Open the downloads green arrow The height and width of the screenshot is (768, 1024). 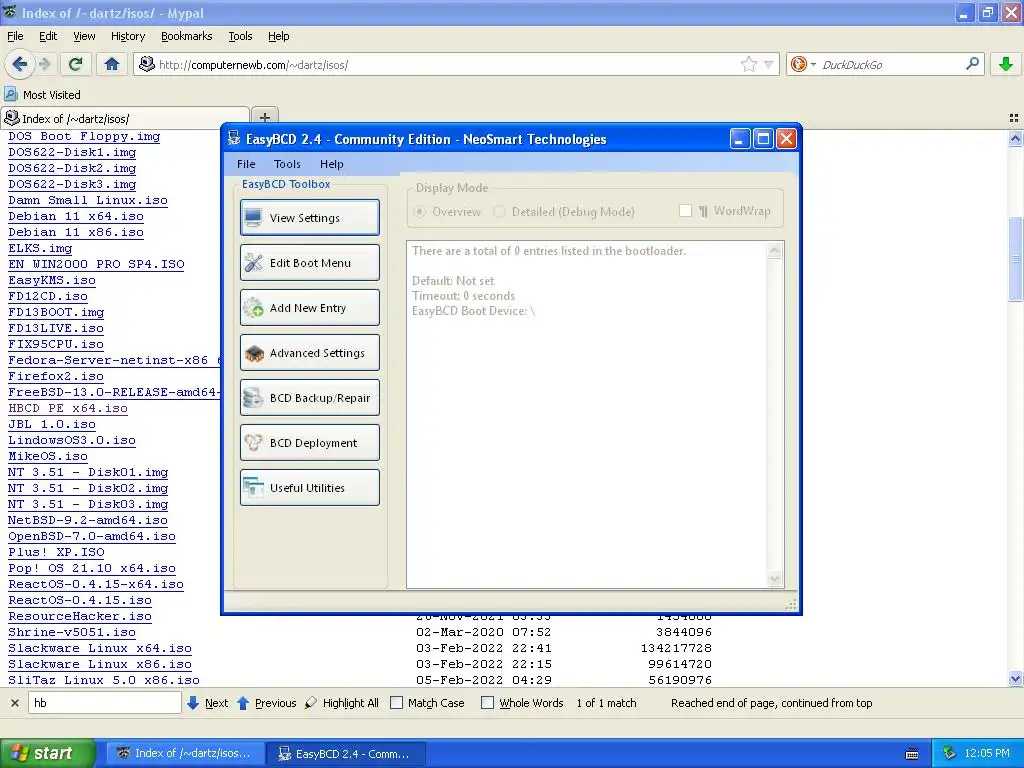click(x=1006, y=64)
